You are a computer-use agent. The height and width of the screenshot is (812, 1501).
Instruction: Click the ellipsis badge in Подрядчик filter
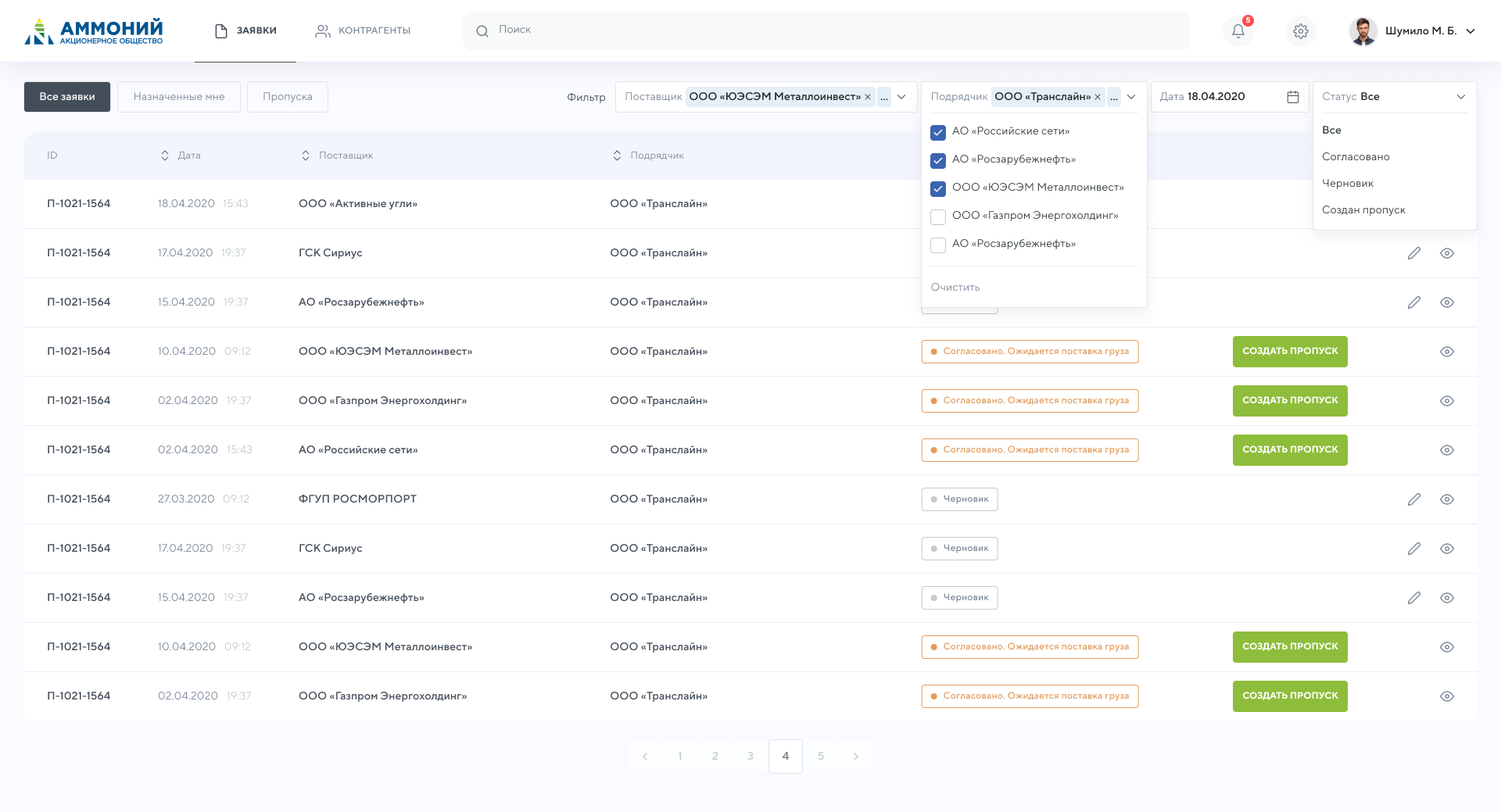tap(1114, 97)
